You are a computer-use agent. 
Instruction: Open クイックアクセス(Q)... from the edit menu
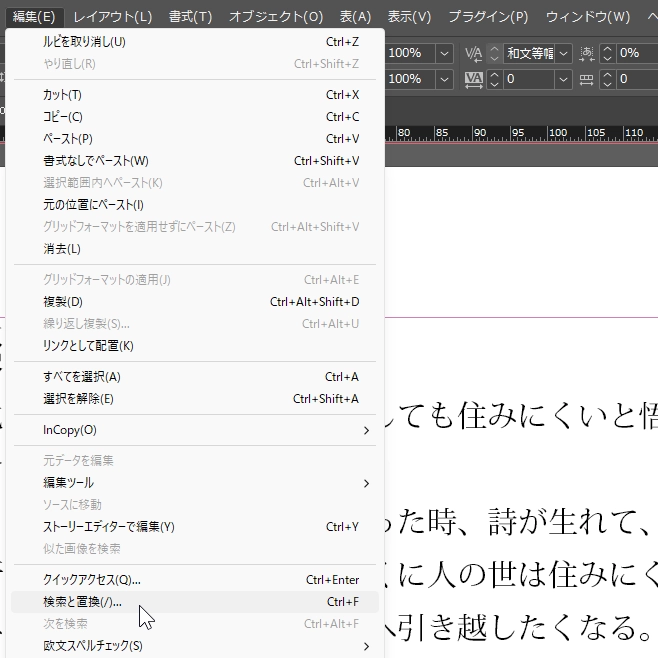click(x=92, y=580)
